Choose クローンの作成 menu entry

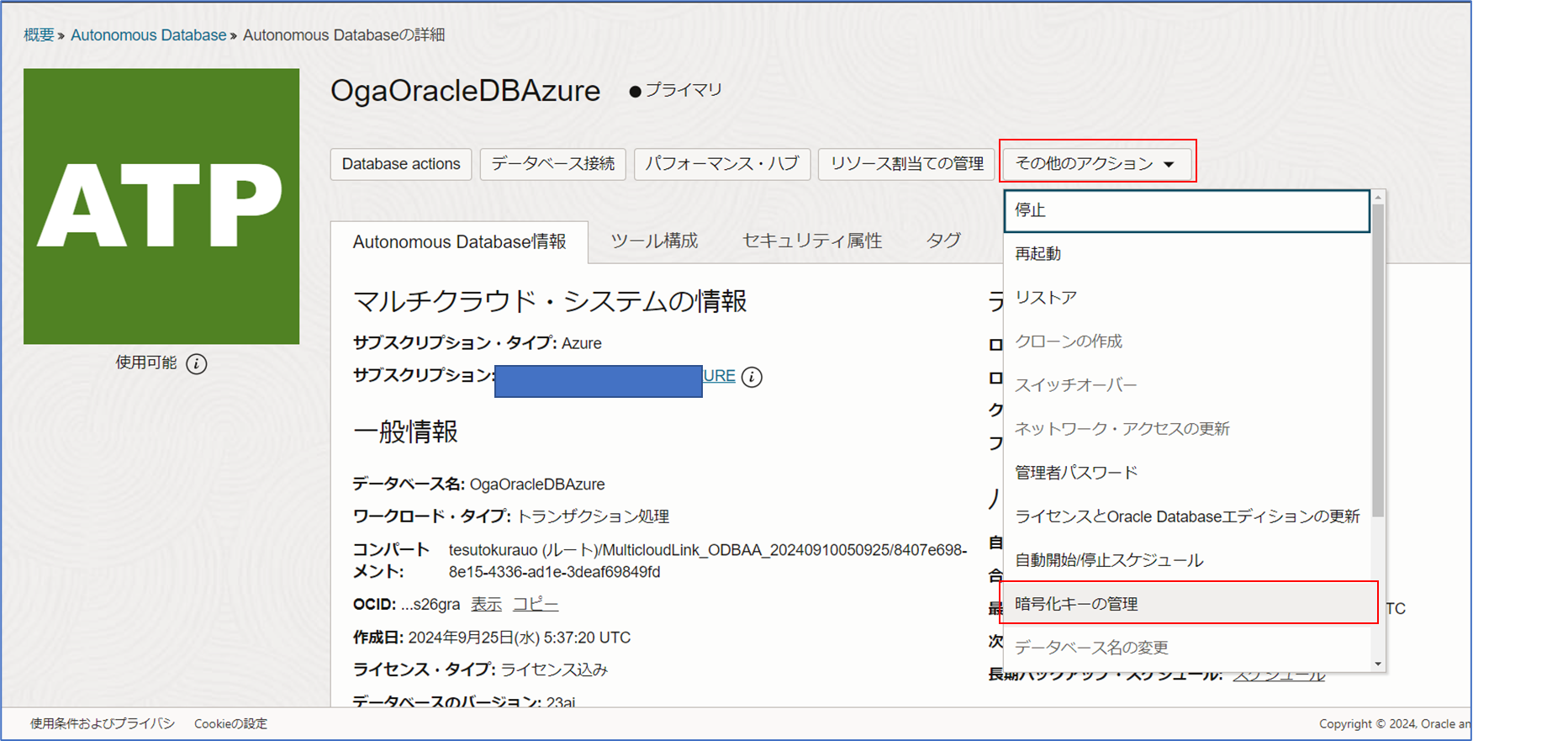tap(1186, 341)
